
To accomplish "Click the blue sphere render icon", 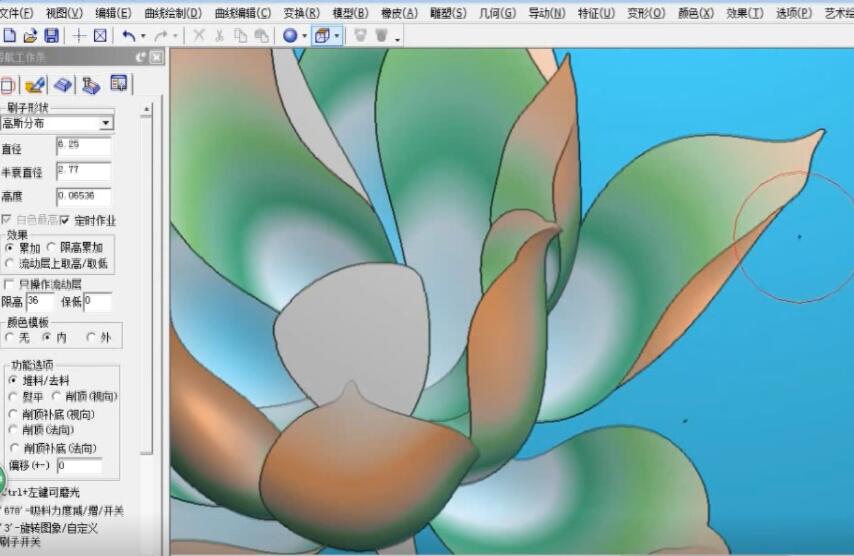I will click(290, 35).
